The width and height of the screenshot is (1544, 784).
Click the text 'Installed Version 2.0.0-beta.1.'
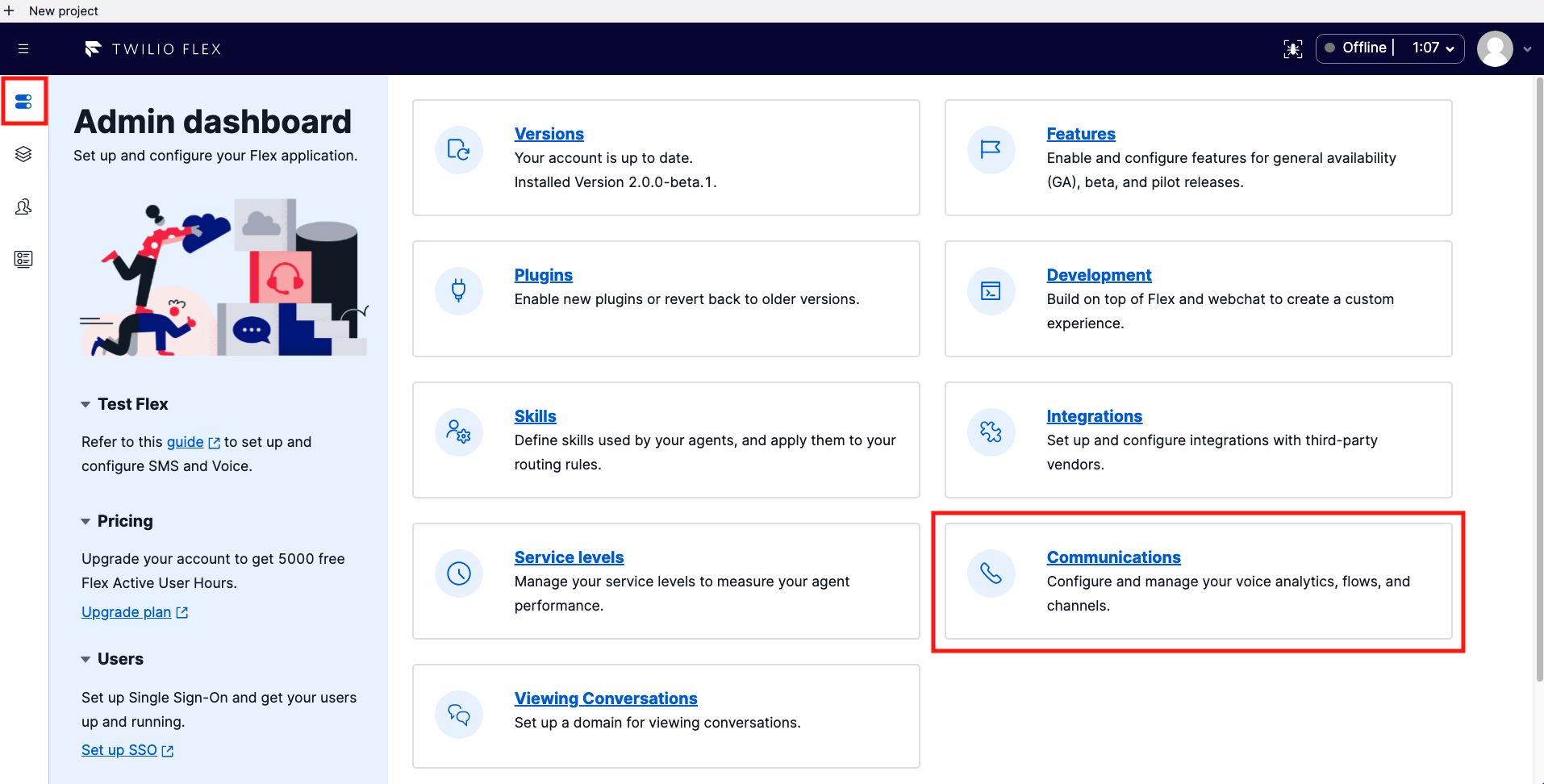(616, 182)
